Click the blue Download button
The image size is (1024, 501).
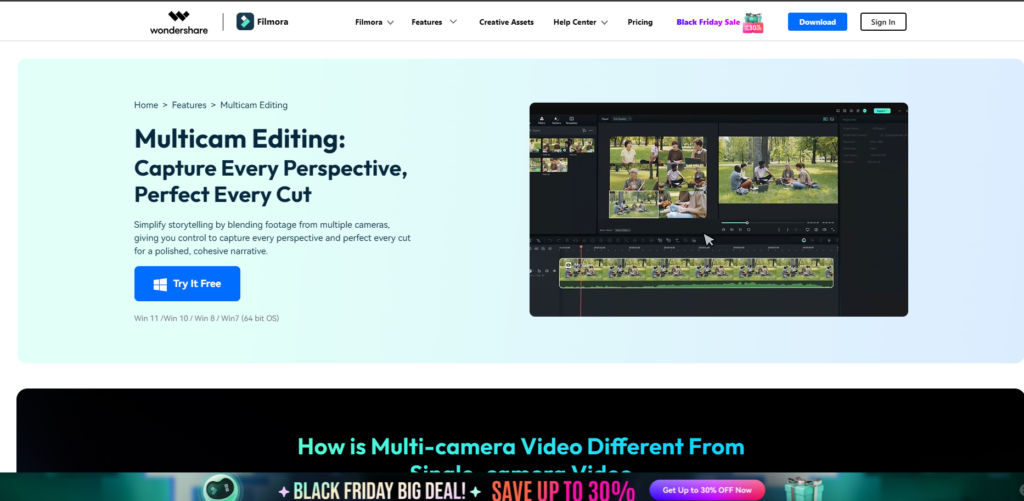pos(817,22)
